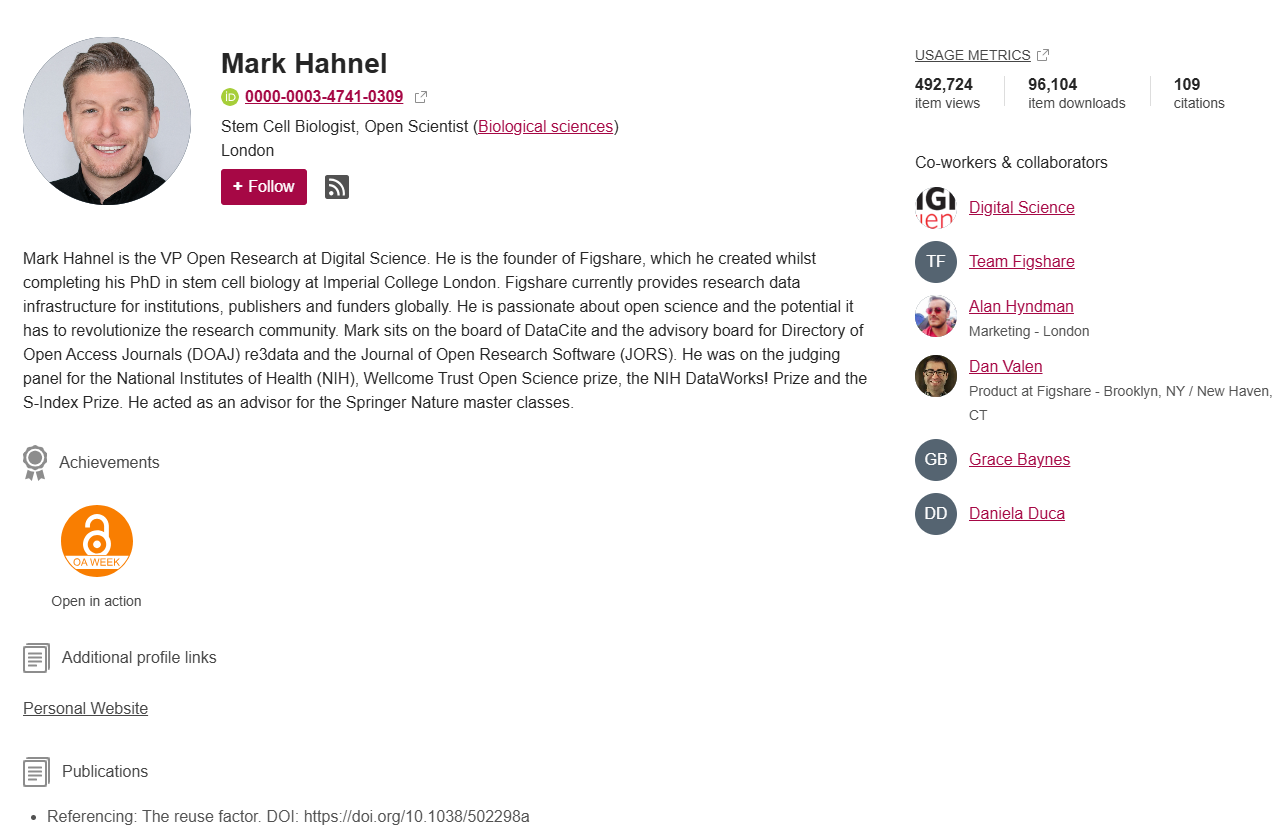Click the Achievements ribbon icon
This screenshot has width=1284, height=835.
[x=35, y=462]
